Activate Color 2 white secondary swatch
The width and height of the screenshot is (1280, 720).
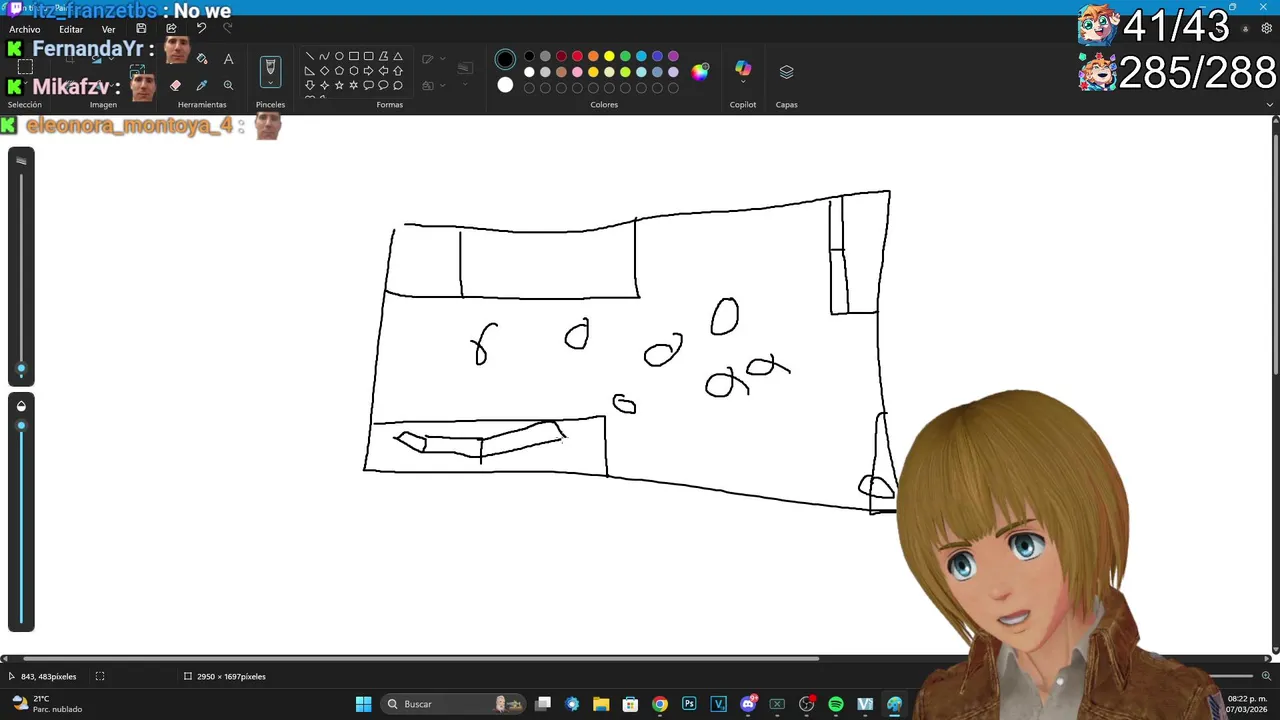point(505,85)
